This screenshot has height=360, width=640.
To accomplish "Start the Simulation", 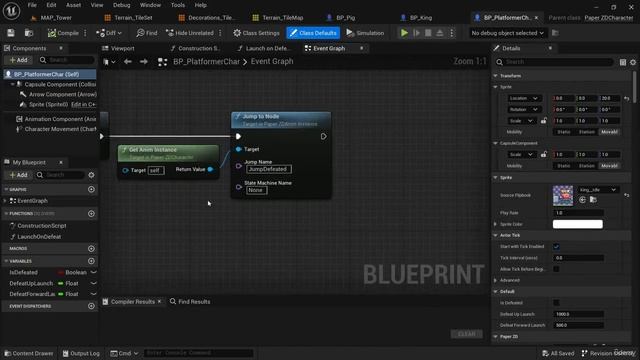I will tap(365, 33).
